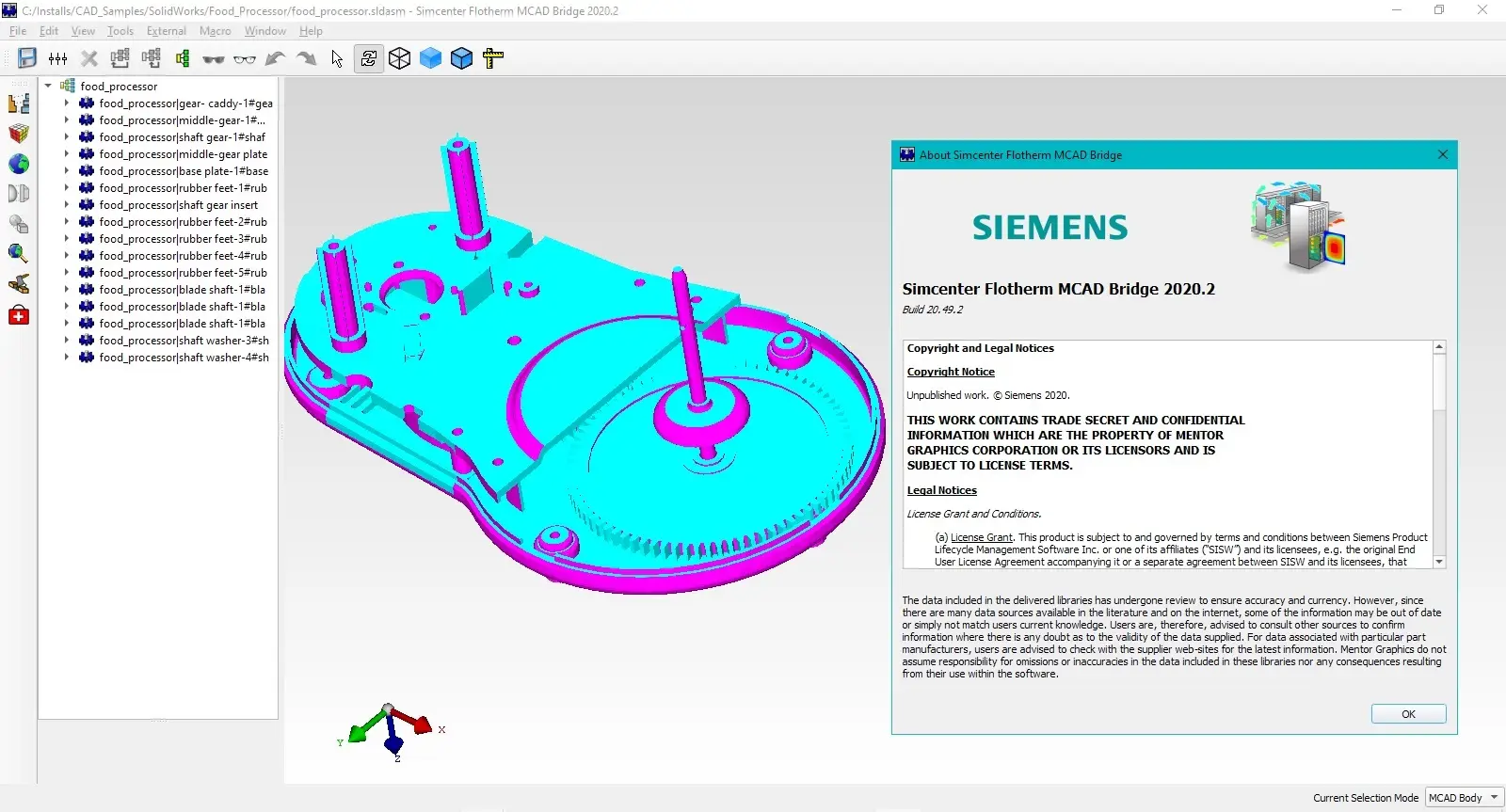Click the License Grant underlined text

click(982, 537)
